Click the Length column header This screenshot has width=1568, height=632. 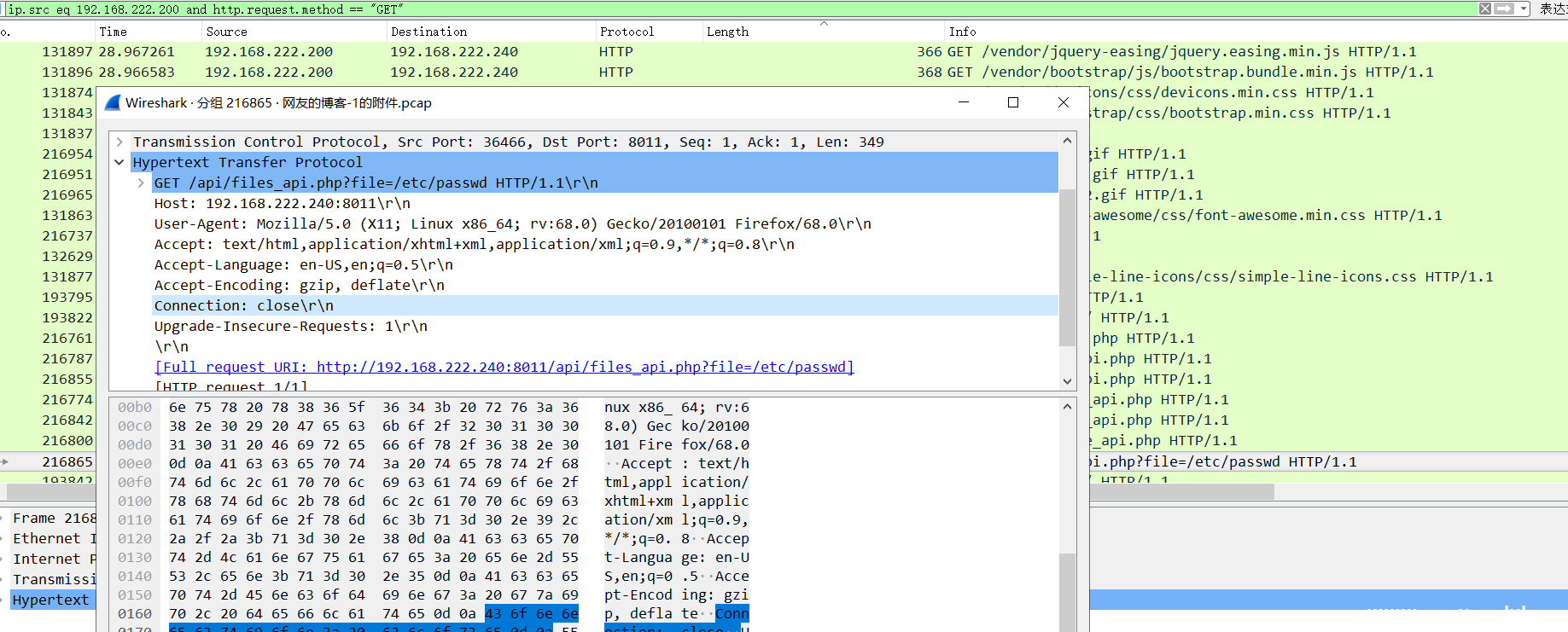[727, 32]
